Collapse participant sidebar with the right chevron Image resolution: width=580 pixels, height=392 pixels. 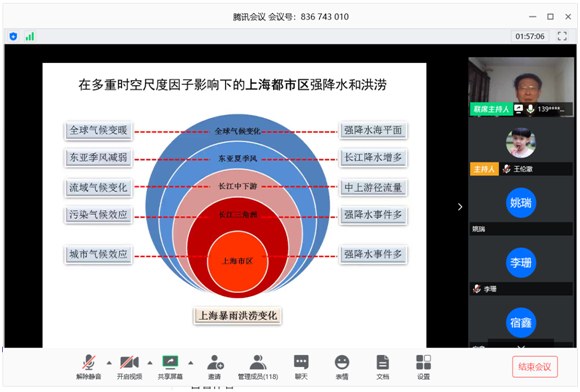pyautogui.click(x=460, y=207)
